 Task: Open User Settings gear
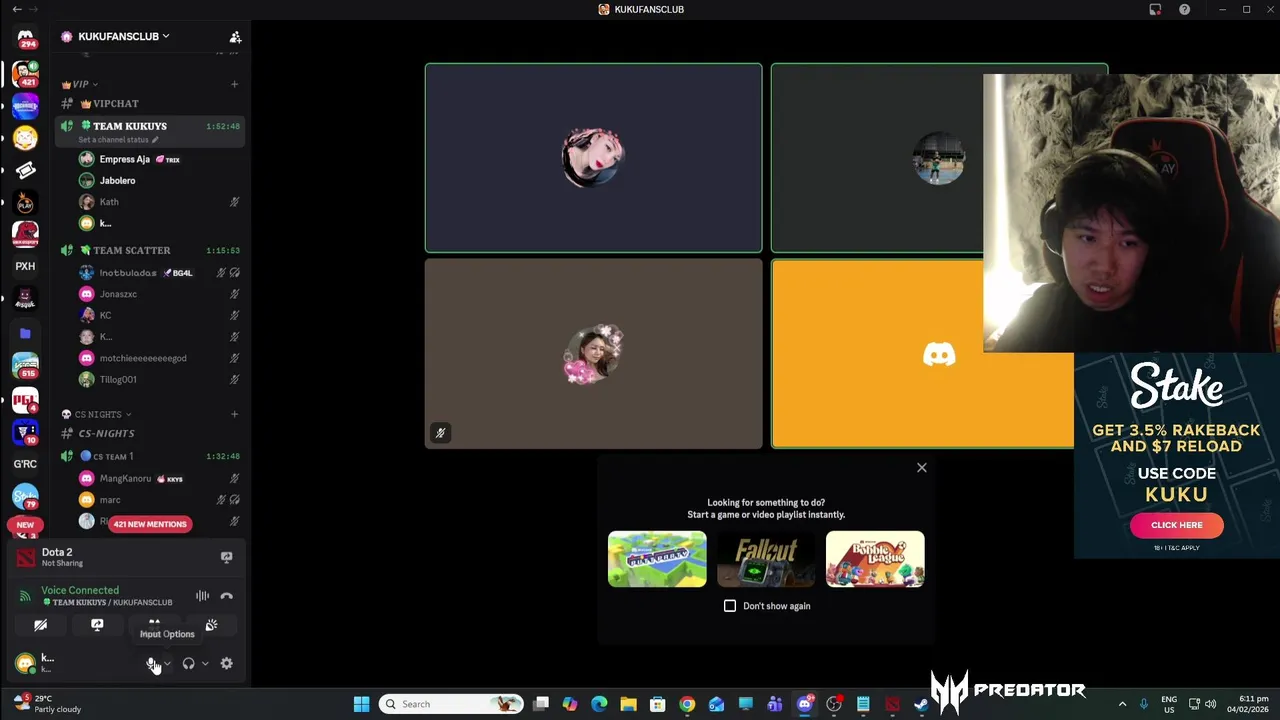(x=226, y=663)
